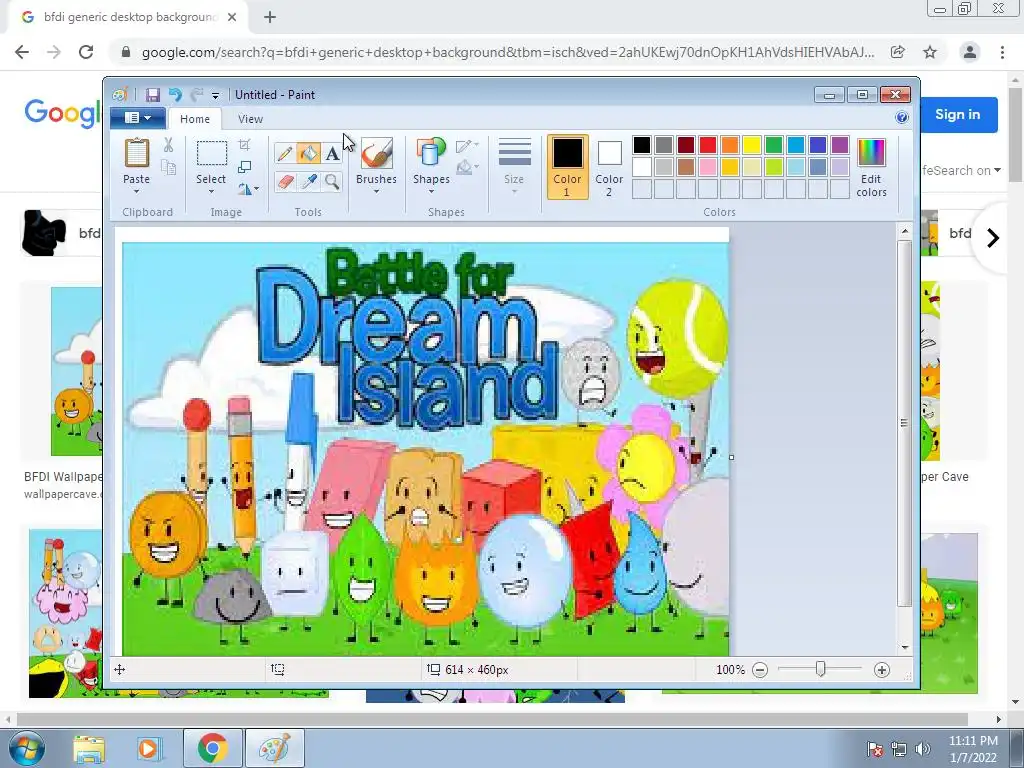This screenshot has width=1024, height=768.
Task: Open the Windows Start button
Action: tap(25, 748)
